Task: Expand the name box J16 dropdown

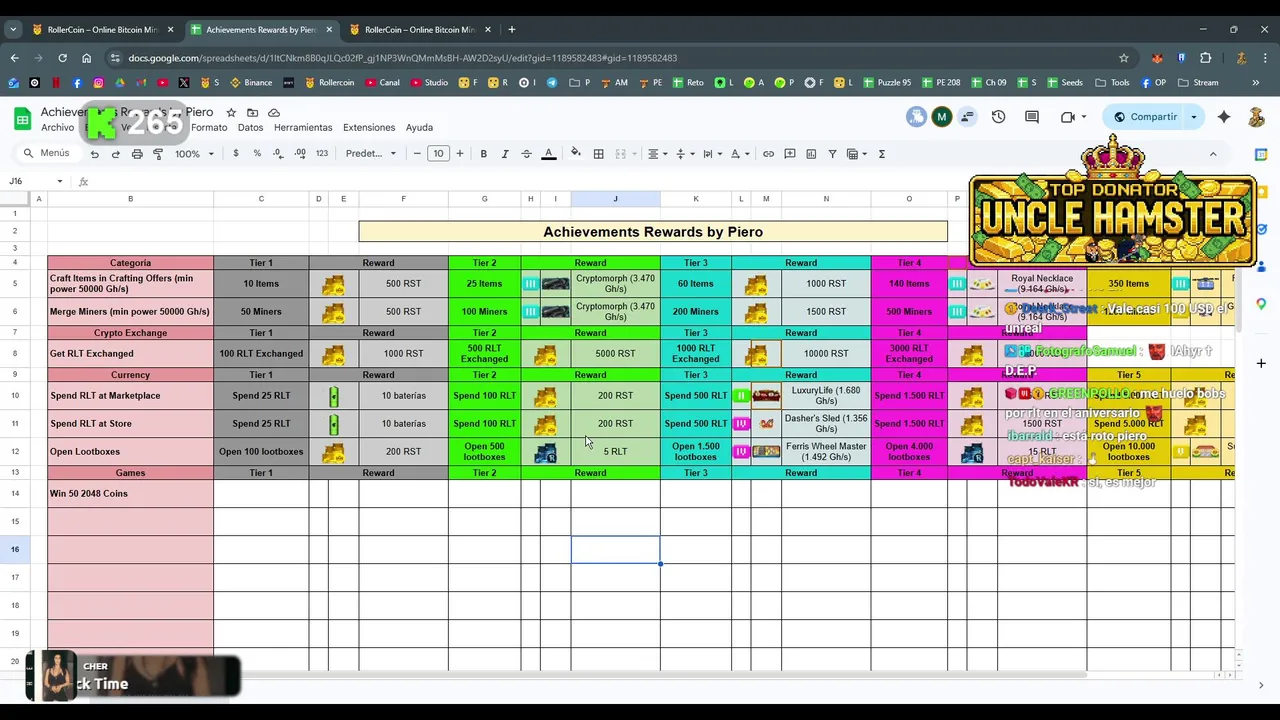Action: (x=60, y=181)
